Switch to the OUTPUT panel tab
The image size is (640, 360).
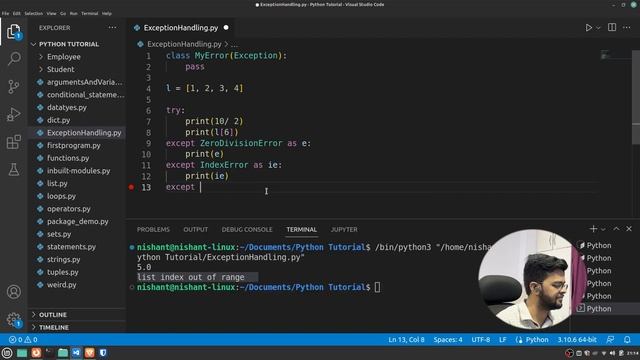point(196,229)
